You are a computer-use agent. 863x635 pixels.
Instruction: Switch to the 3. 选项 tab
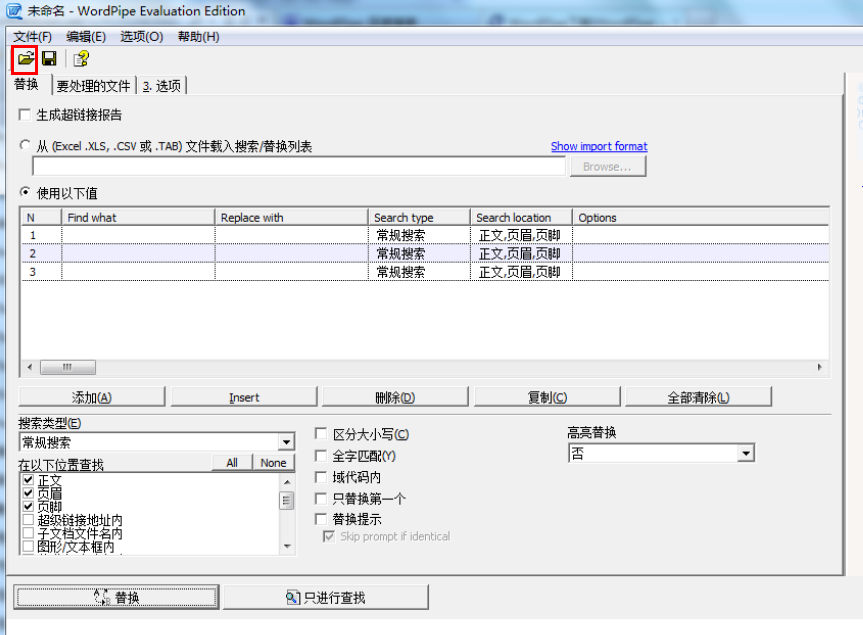[x=162, y=86]
